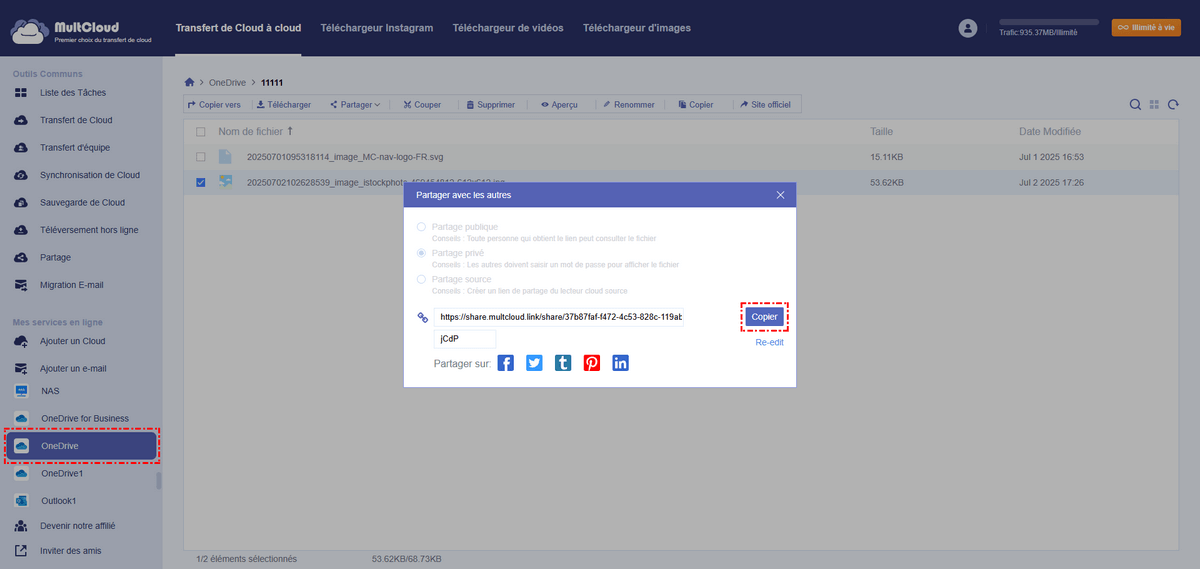The image size is (1200, 569).
Task: Select Outlook1 service in sidebar
Action: (59, 500)
